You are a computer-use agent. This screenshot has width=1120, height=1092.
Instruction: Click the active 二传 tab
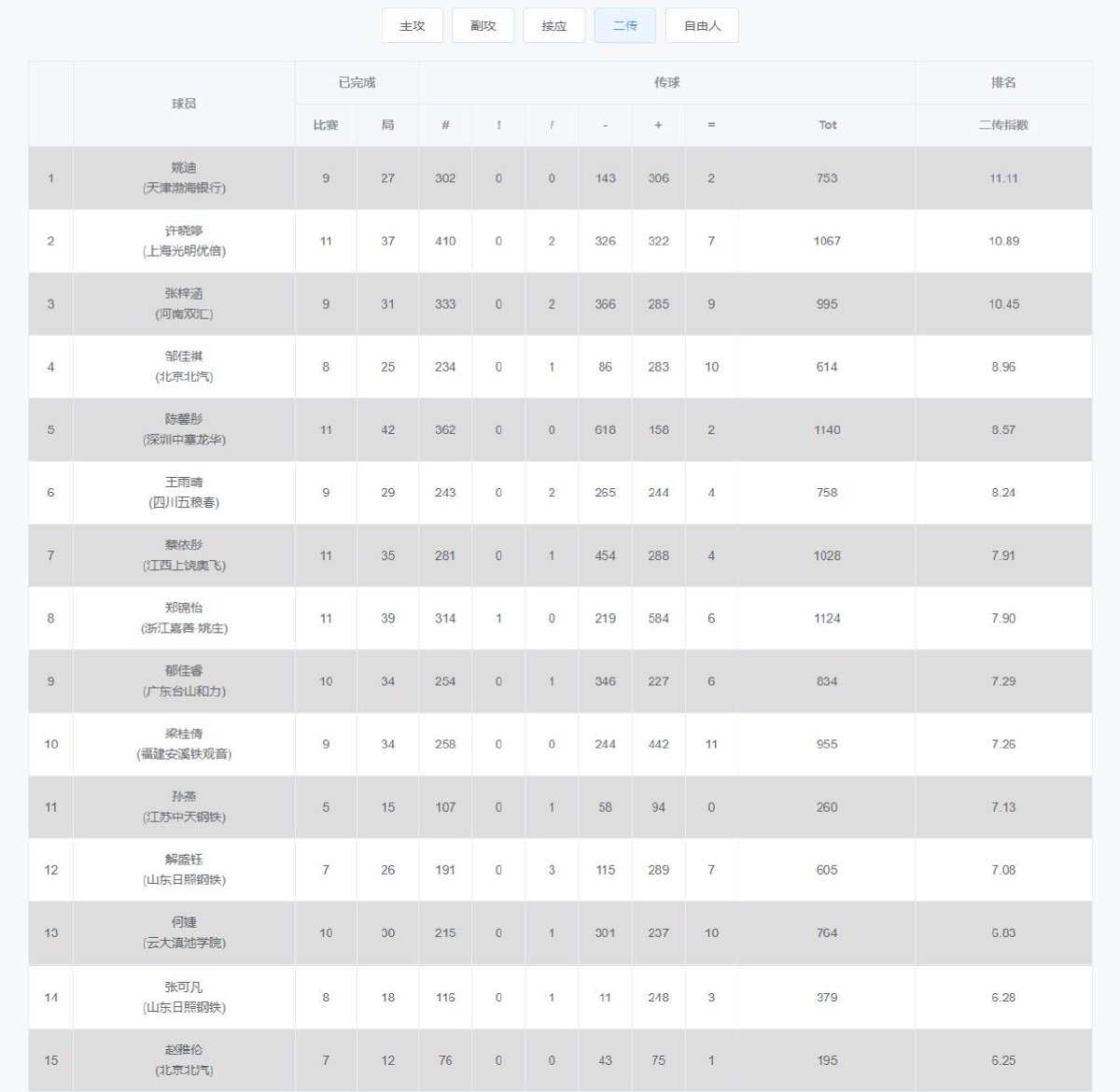tap(624, 26)
